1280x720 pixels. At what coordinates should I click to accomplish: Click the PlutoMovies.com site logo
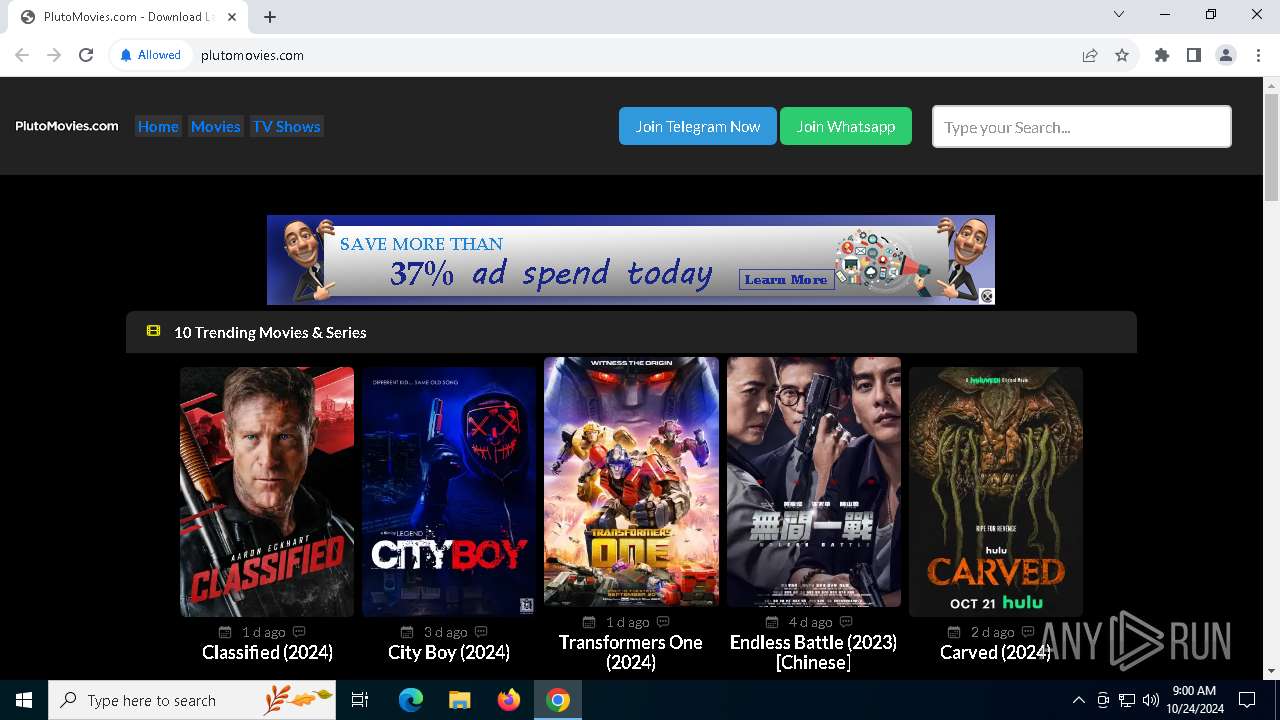67,126
